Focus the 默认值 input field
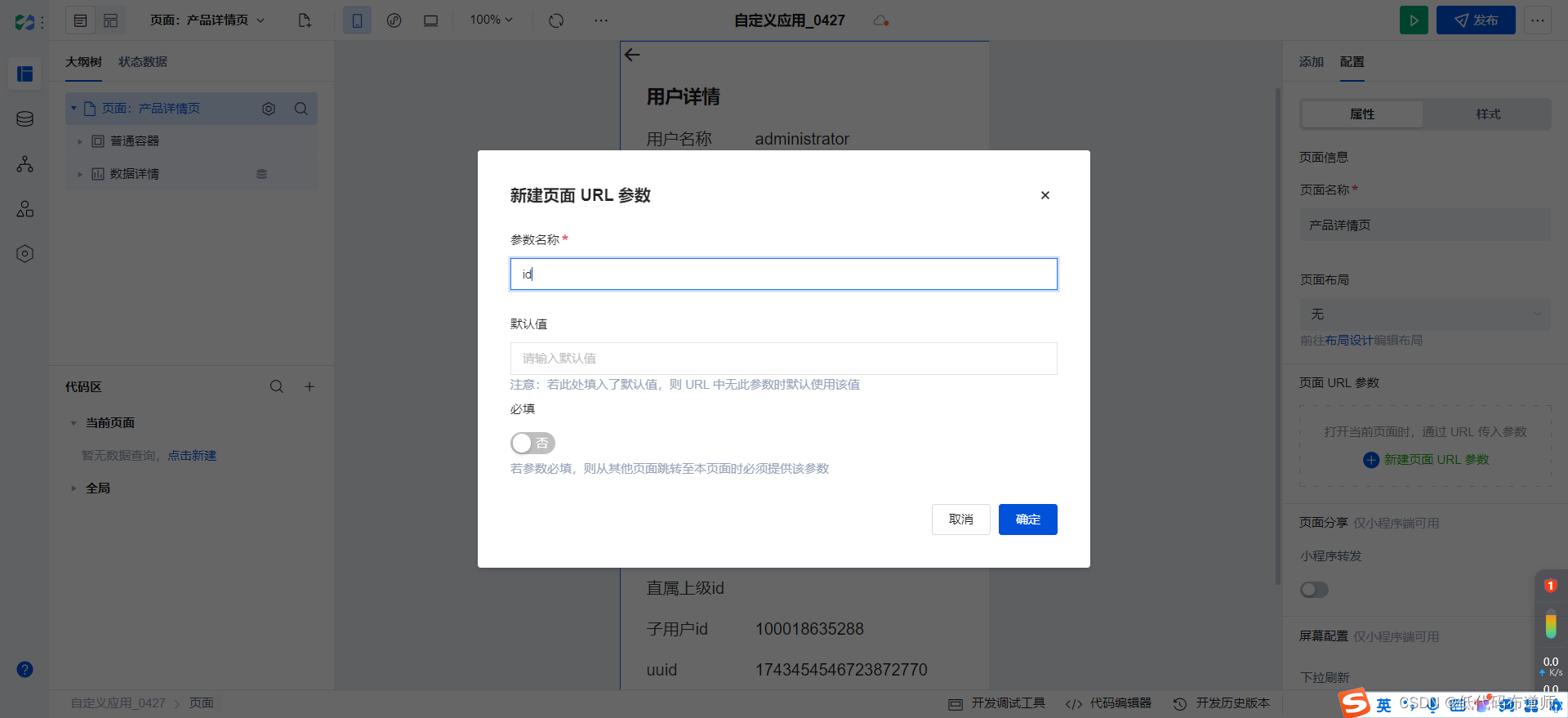The image size is (1568, 718). click(783, 359)
